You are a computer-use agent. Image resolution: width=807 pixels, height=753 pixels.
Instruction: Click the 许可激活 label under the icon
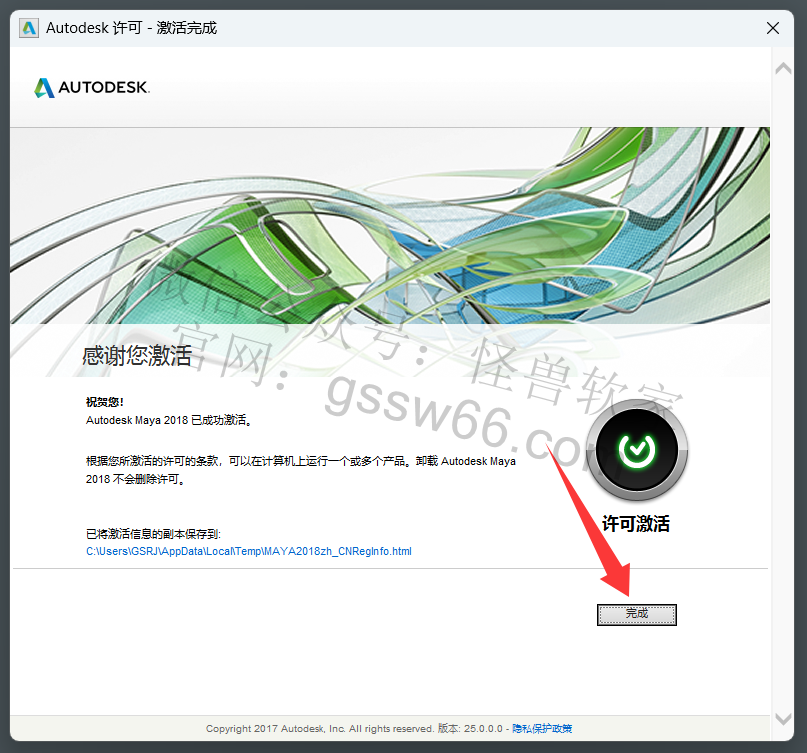tap(636, 523)
